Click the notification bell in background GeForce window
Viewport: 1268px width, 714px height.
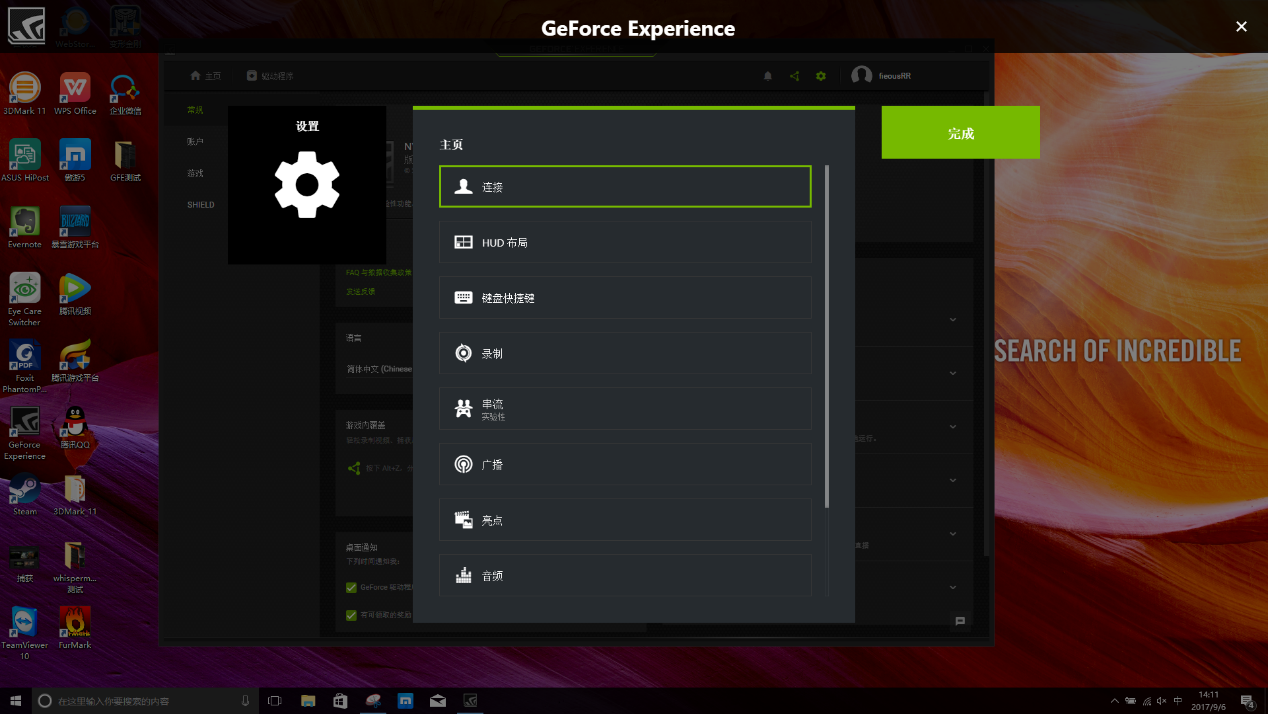tap(768, 76)
